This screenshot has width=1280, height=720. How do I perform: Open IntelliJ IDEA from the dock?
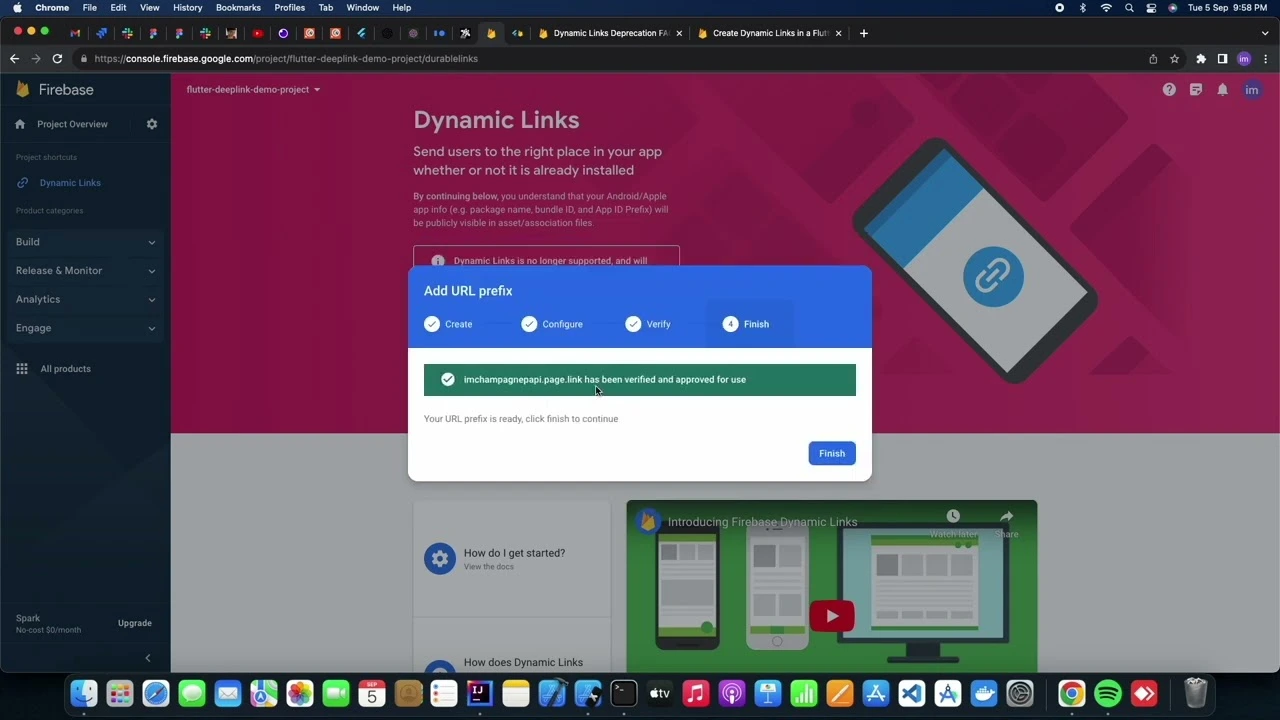[480, 693]
